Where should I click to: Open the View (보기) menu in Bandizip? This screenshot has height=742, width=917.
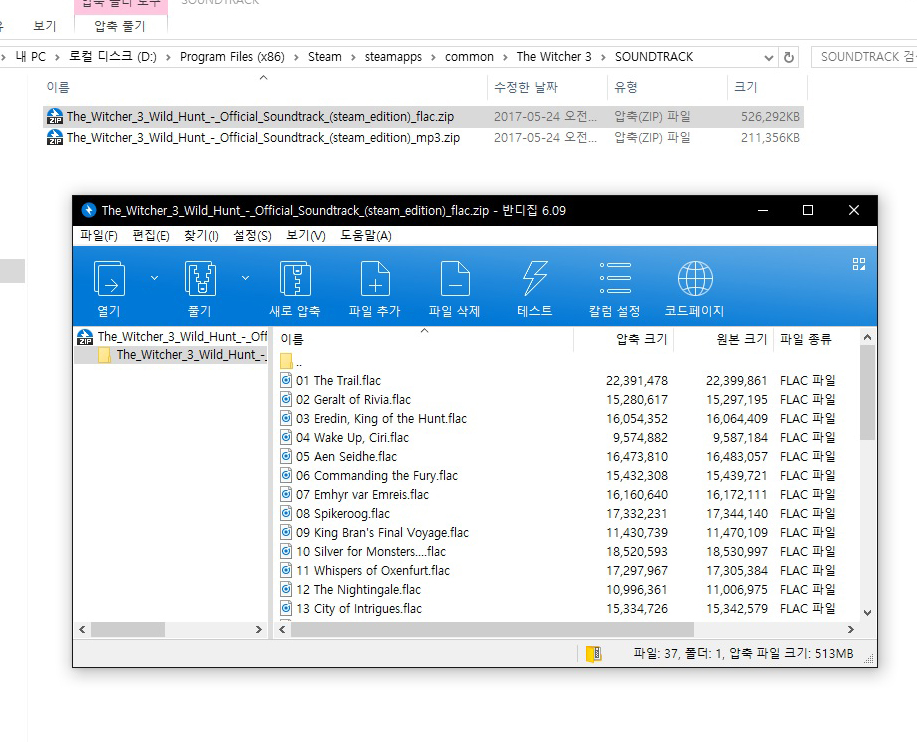pos(306,236)
